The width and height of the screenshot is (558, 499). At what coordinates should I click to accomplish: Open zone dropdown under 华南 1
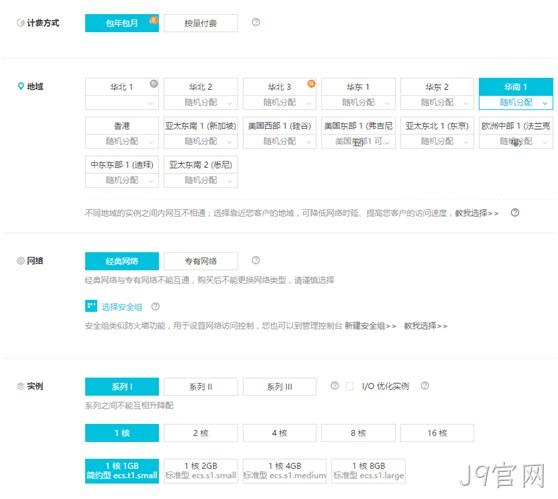[516, 103]
